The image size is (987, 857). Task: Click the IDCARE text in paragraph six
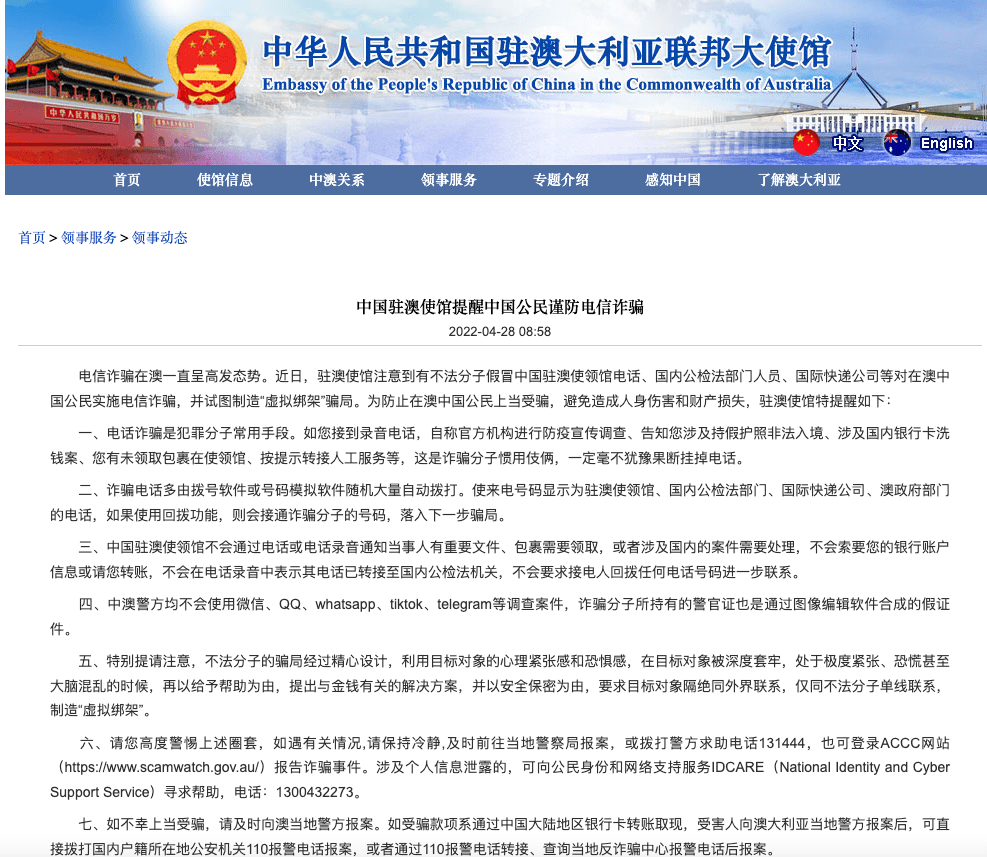pyautogui.click(x=737, y=768)
